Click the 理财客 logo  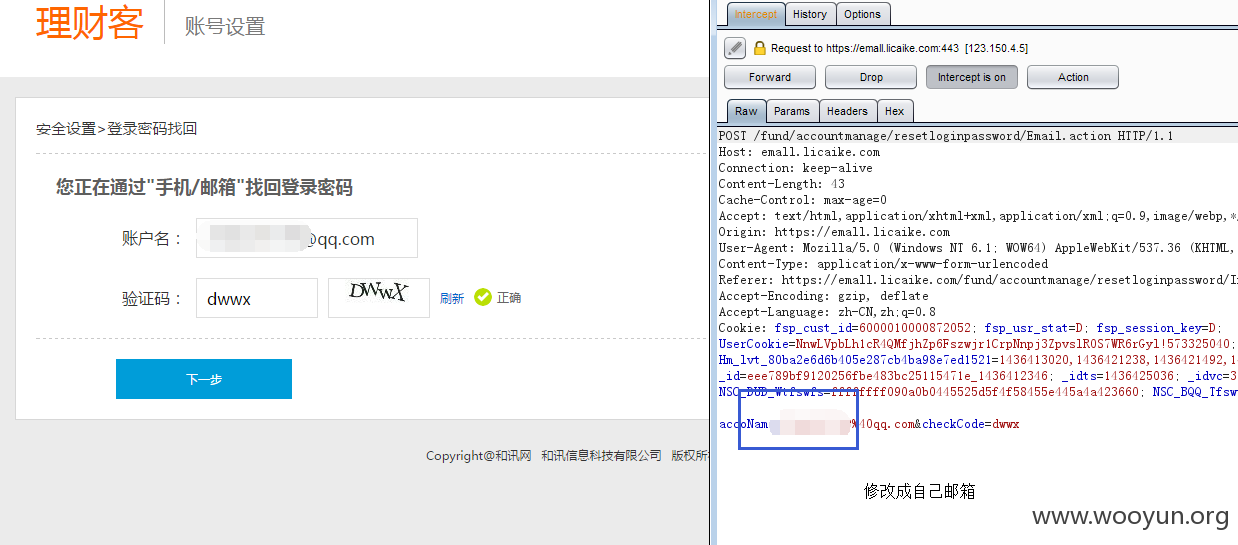point(90,23)
